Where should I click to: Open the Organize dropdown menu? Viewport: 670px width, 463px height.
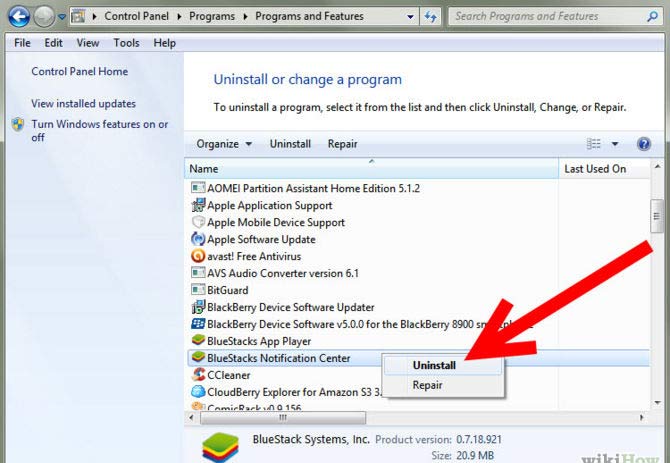coord(224,144)
